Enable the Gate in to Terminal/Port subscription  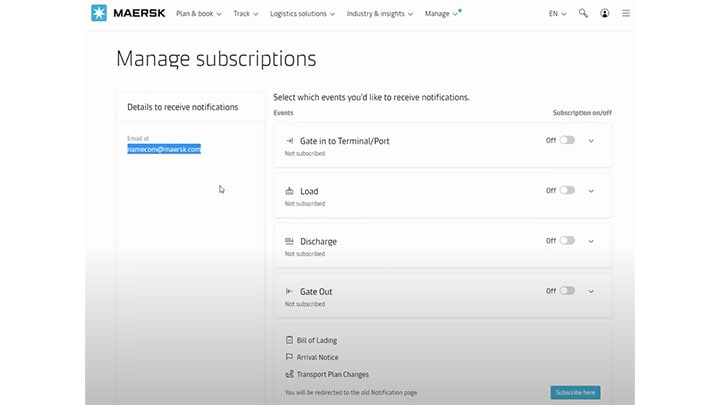click(567, 141)
